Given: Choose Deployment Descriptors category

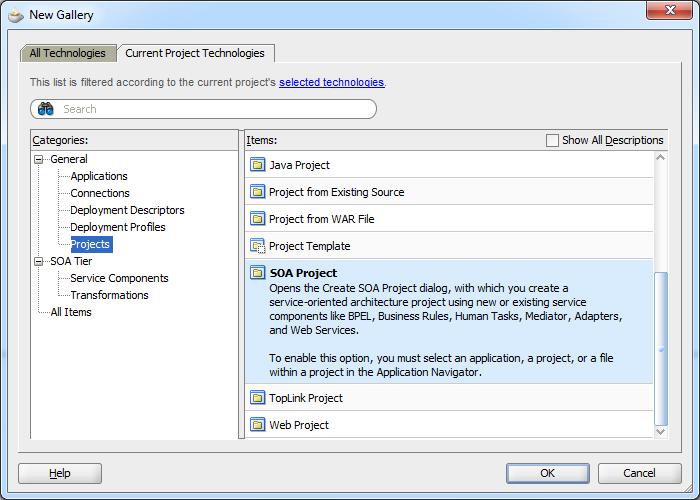Looking at the screenshot, I should pyautogui.click(x=127, y=210).
